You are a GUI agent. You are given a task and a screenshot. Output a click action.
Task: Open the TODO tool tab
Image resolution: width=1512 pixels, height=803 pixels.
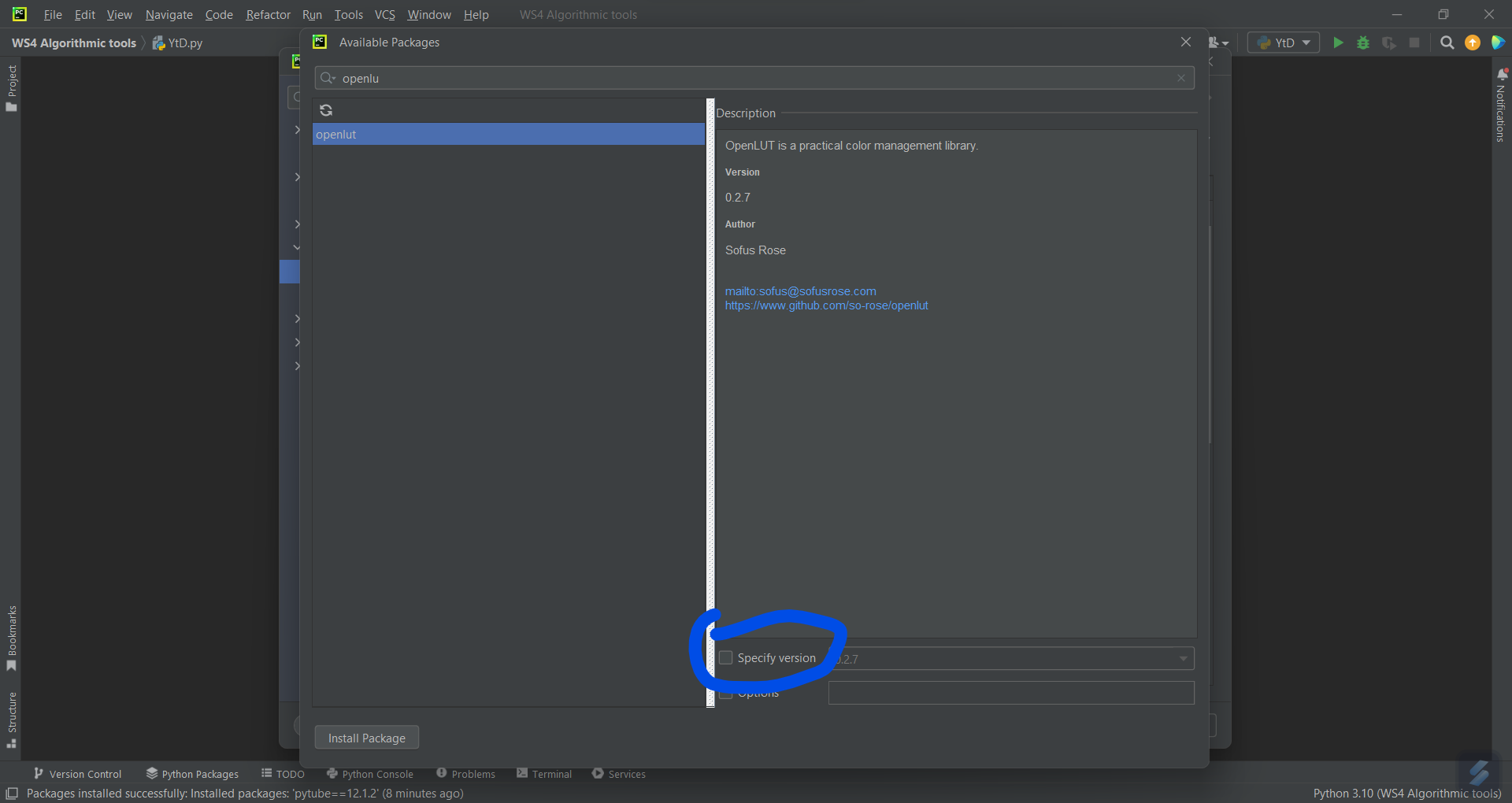(283, 774)
